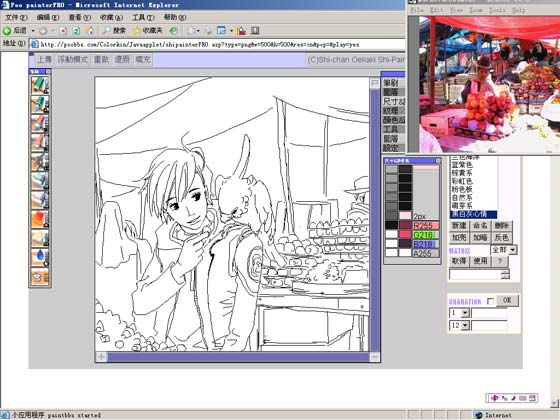Click the IE History round green icon
The image size is (560, 420).
174,31
